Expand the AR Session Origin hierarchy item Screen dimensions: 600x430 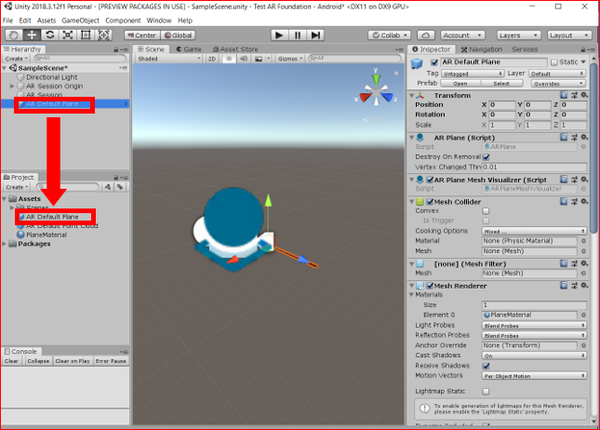pos(12,86)
